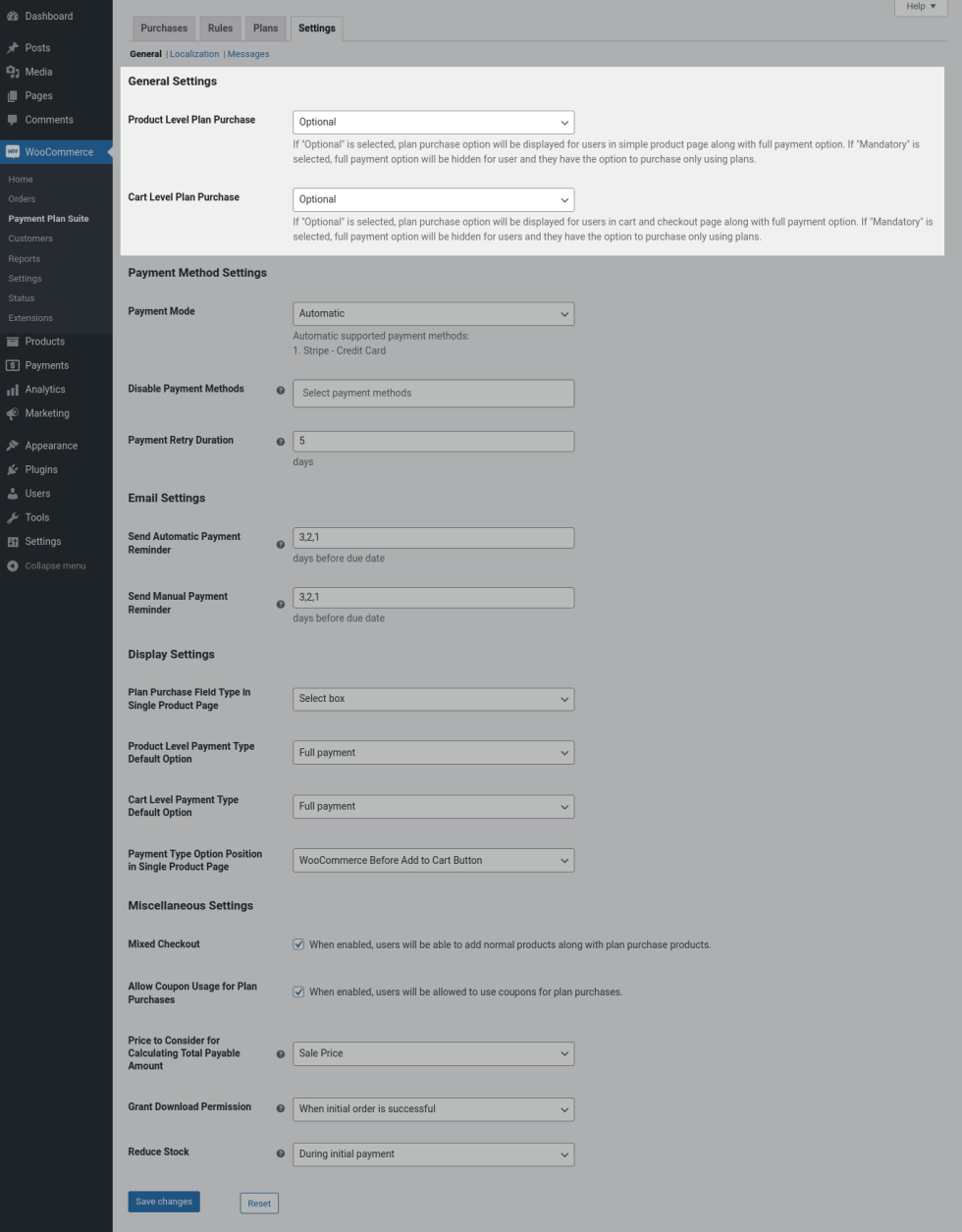Open WooCommerce Reports submenu item
Screen dimensions: 962x1232
click(25, 259)
